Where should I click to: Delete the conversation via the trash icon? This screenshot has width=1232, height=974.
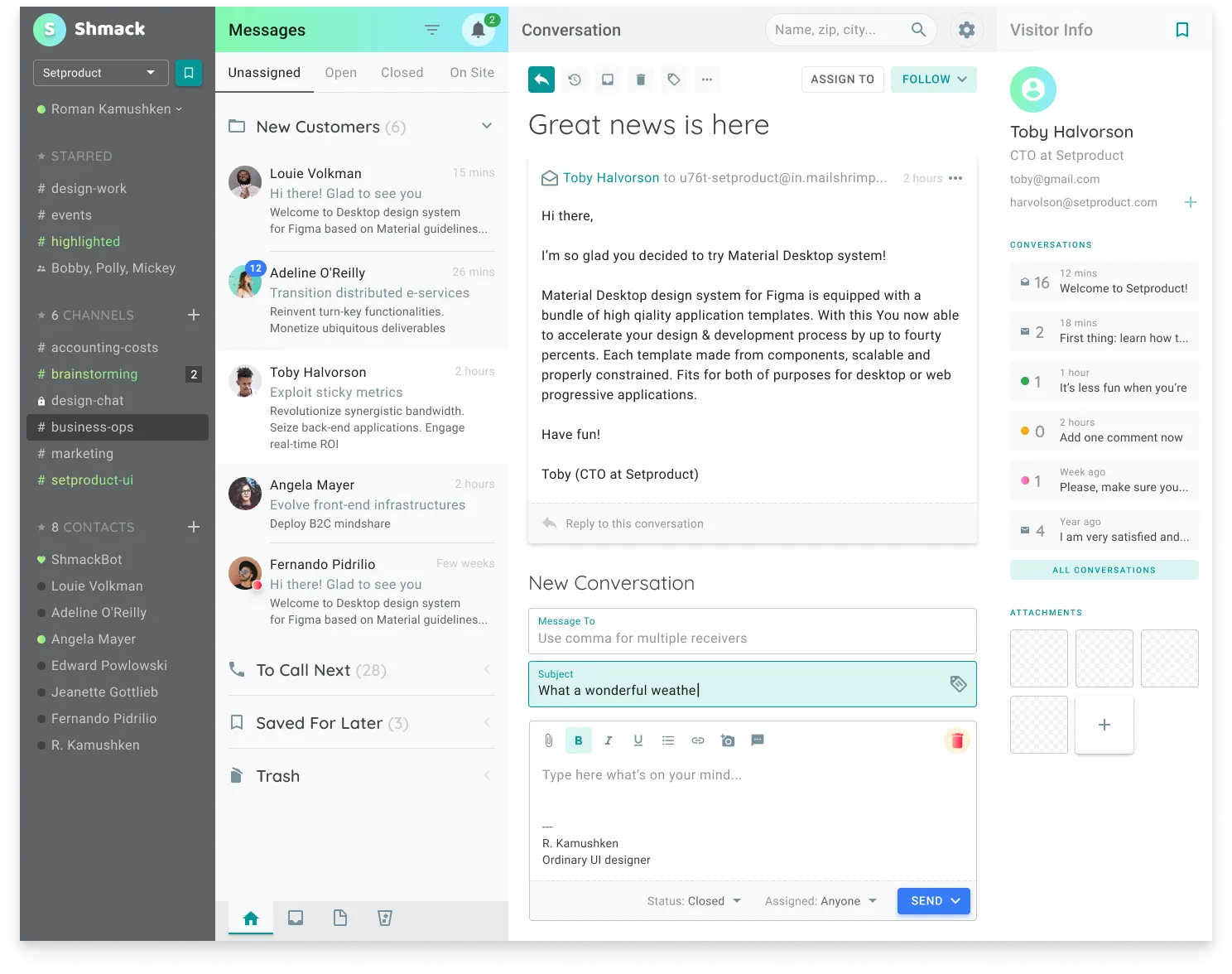[640, 79]
